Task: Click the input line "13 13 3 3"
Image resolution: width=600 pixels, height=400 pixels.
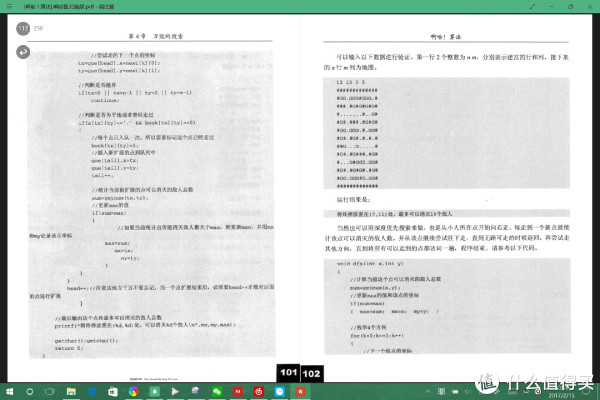Action: coord(350,82)
